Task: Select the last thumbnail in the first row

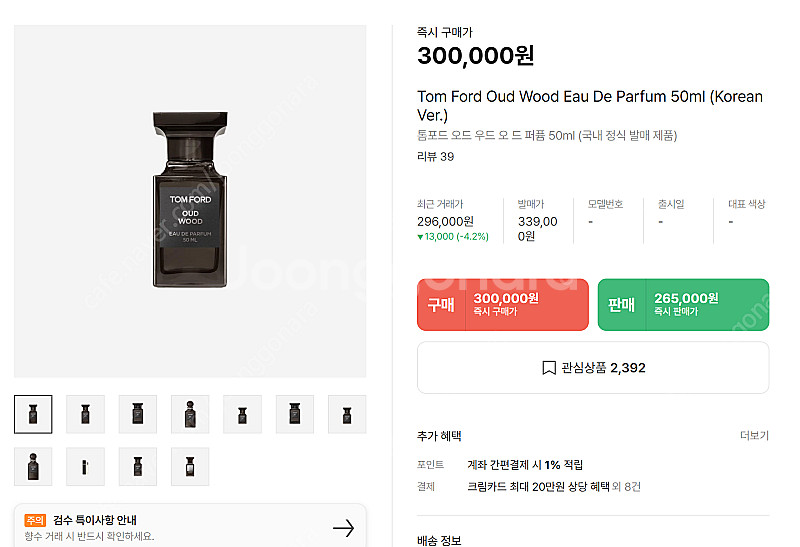Action: point(347,414)
